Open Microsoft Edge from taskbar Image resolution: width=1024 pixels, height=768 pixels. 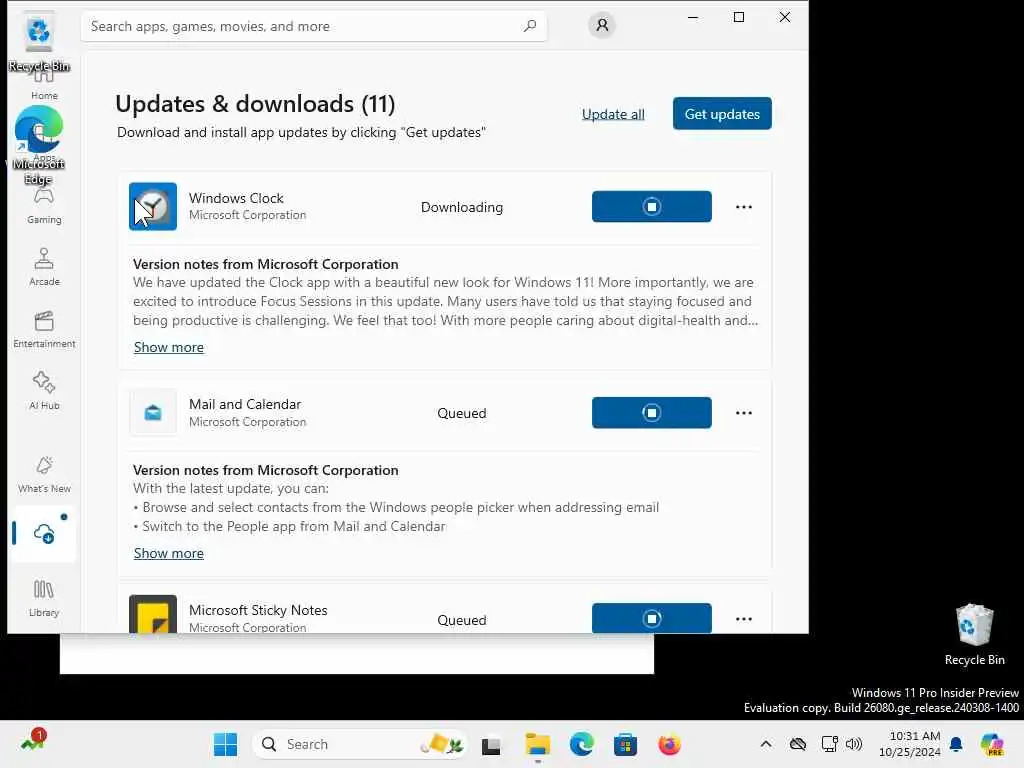(581, 744)
